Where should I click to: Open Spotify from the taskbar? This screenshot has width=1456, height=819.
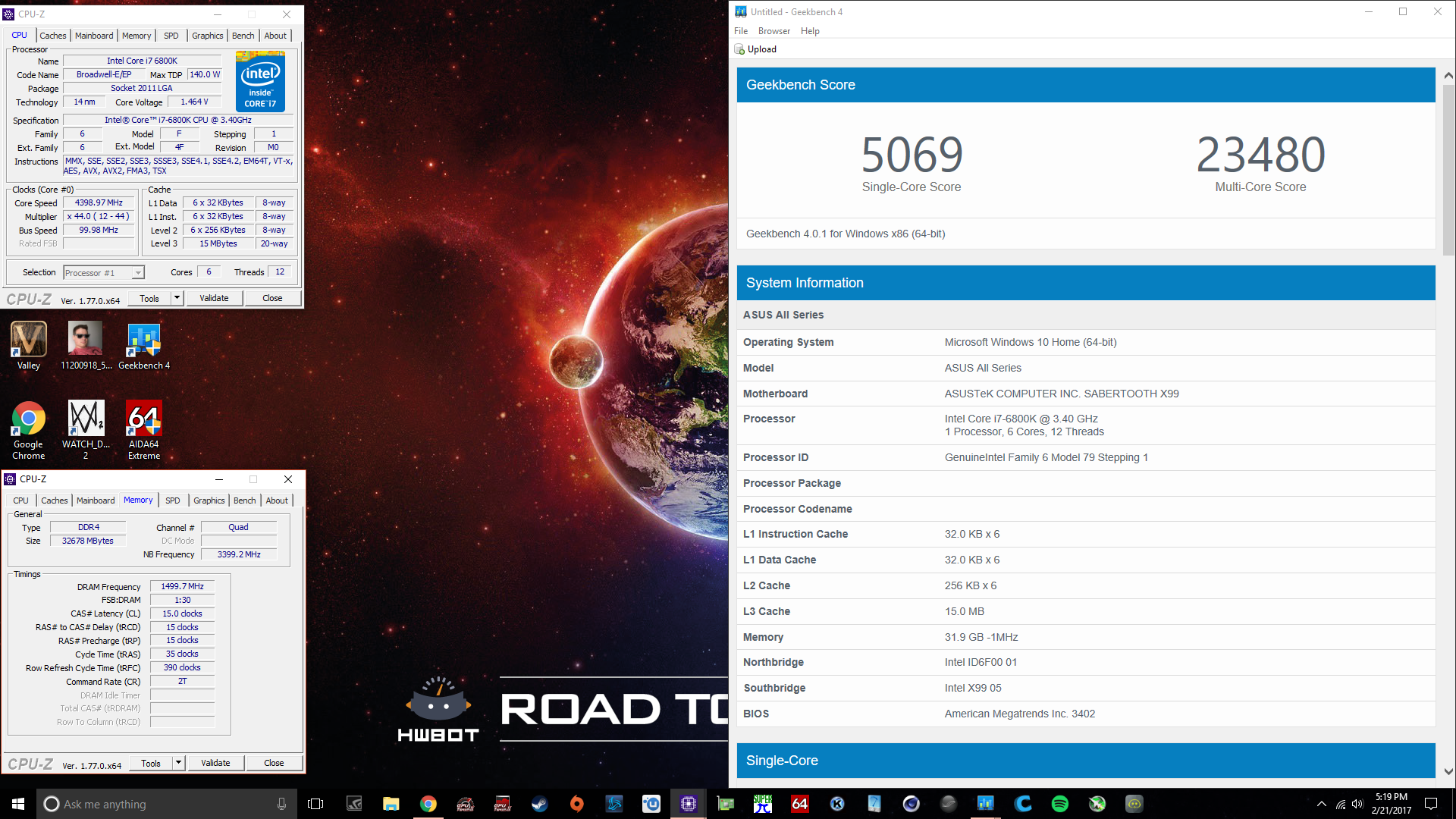tap(1060, 804)
